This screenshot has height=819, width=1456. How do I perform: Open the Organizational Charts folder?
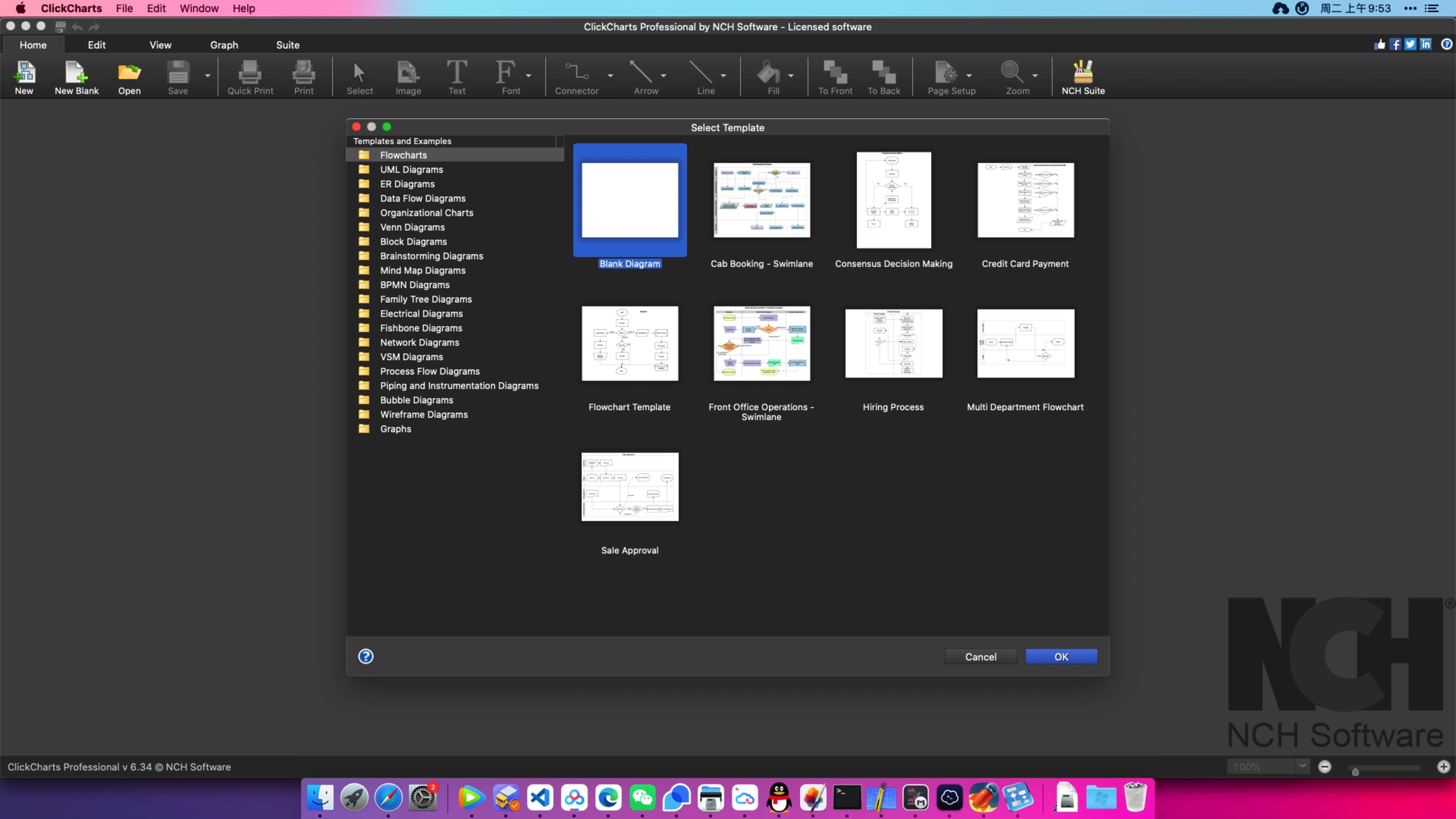[426, 212]
